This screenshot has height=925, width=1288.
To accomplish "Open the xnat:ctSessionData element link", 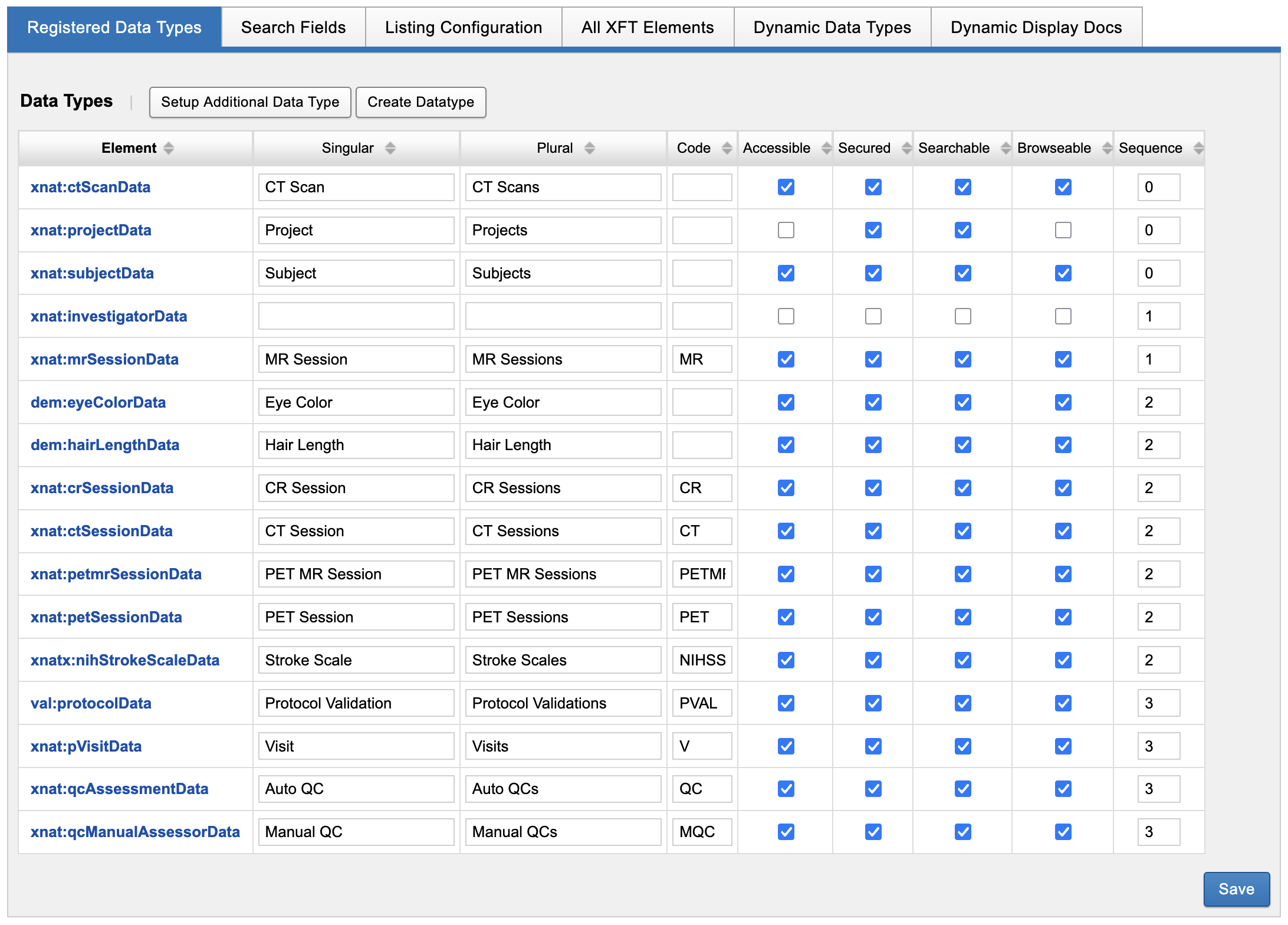I will pos(101,531).
